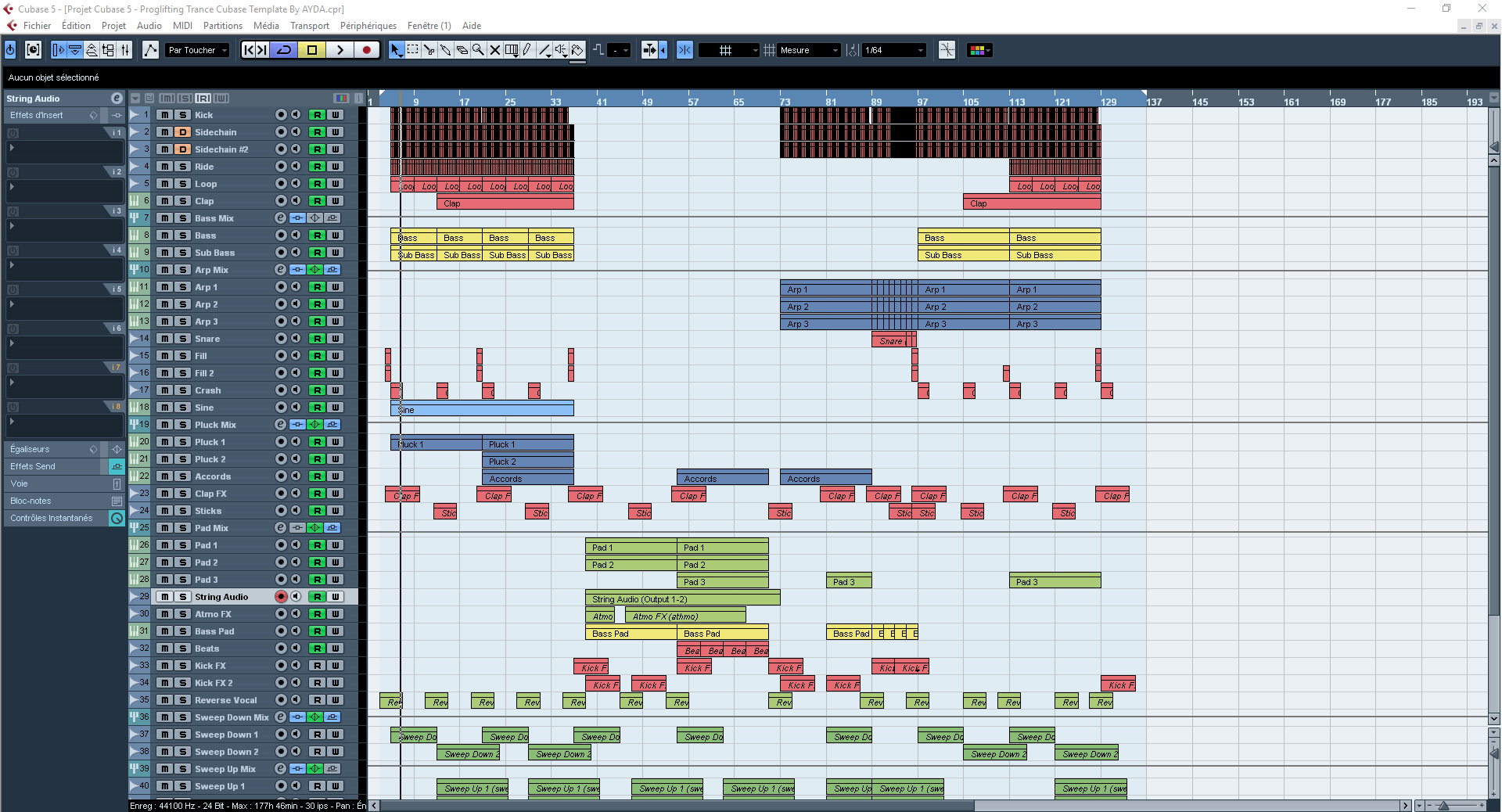Image resolution: width=1502 pixels, height=812 pixels.
Task: Open the Projet menu
Action: click(x=113, y=26)
